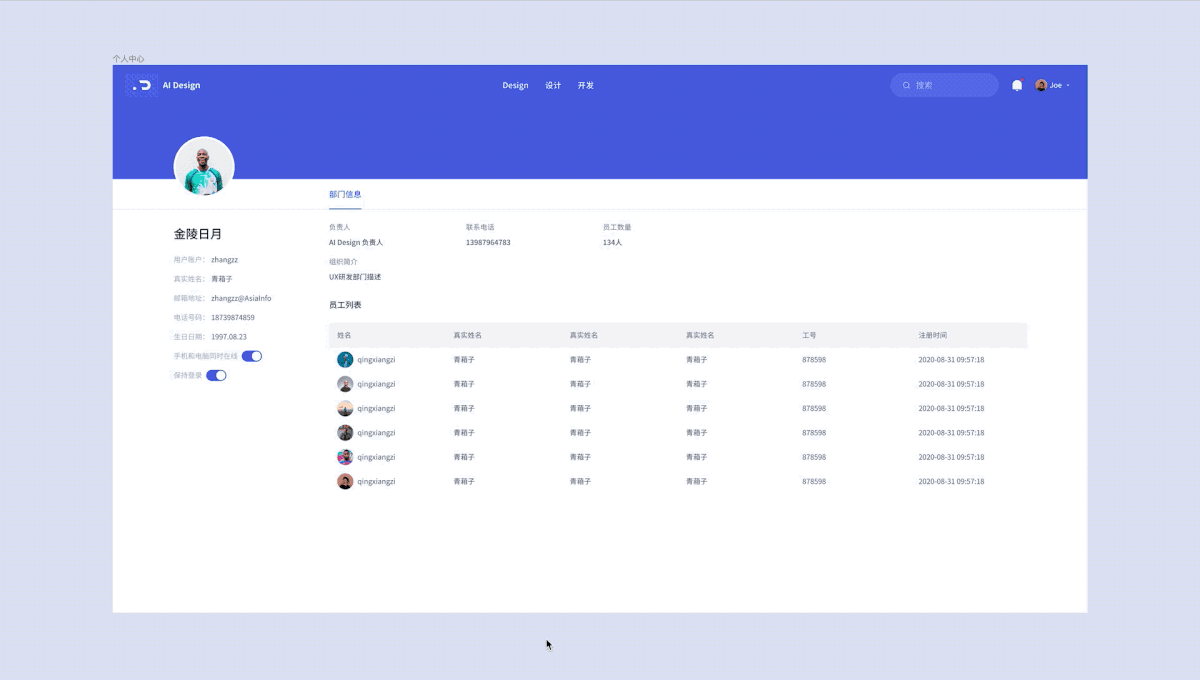
Task: Click the email zhangzz@AsiaInfo
Action: 241,298
